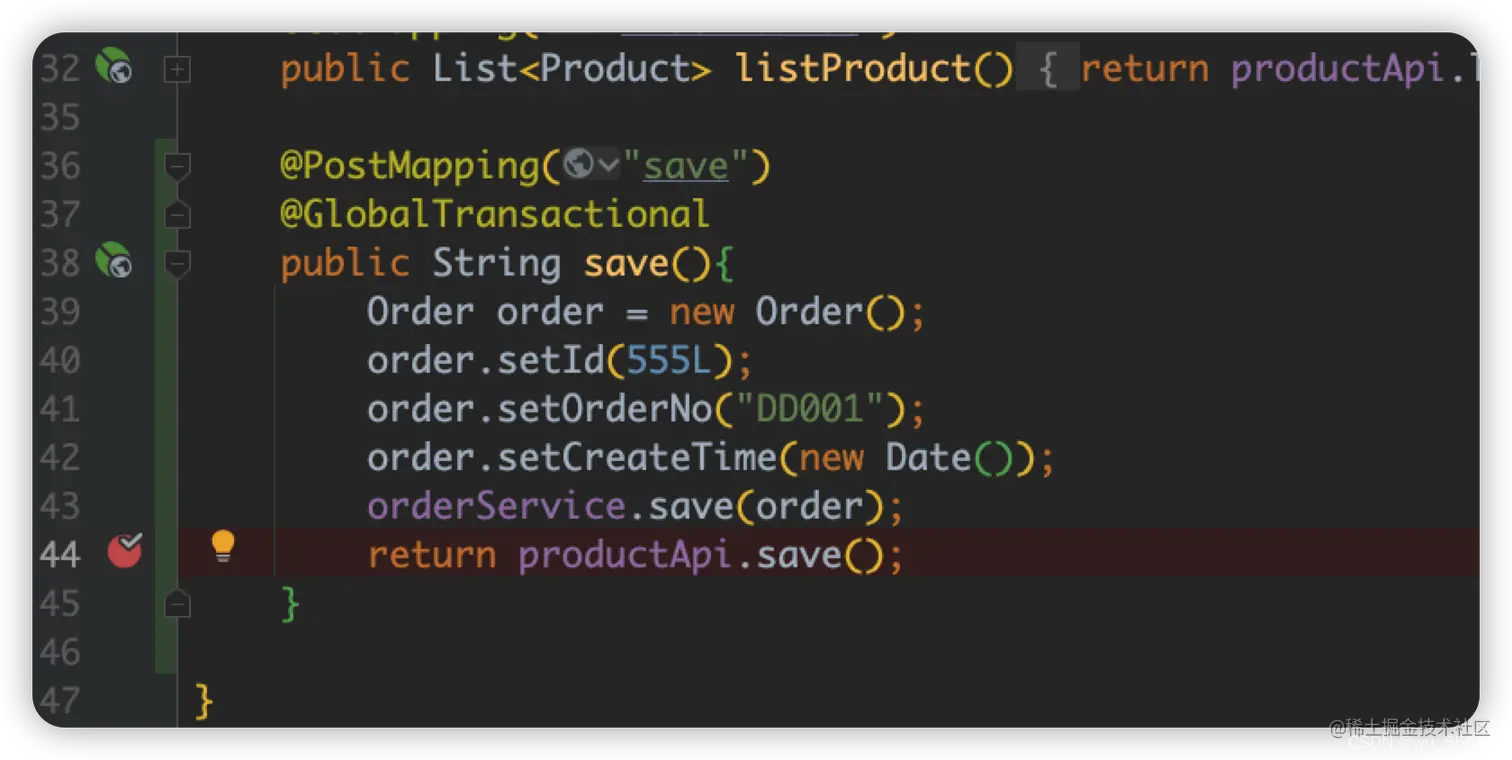
Task: Click line number 39 in the gutter
Action: pyautogui.click(x=60, y=312)
